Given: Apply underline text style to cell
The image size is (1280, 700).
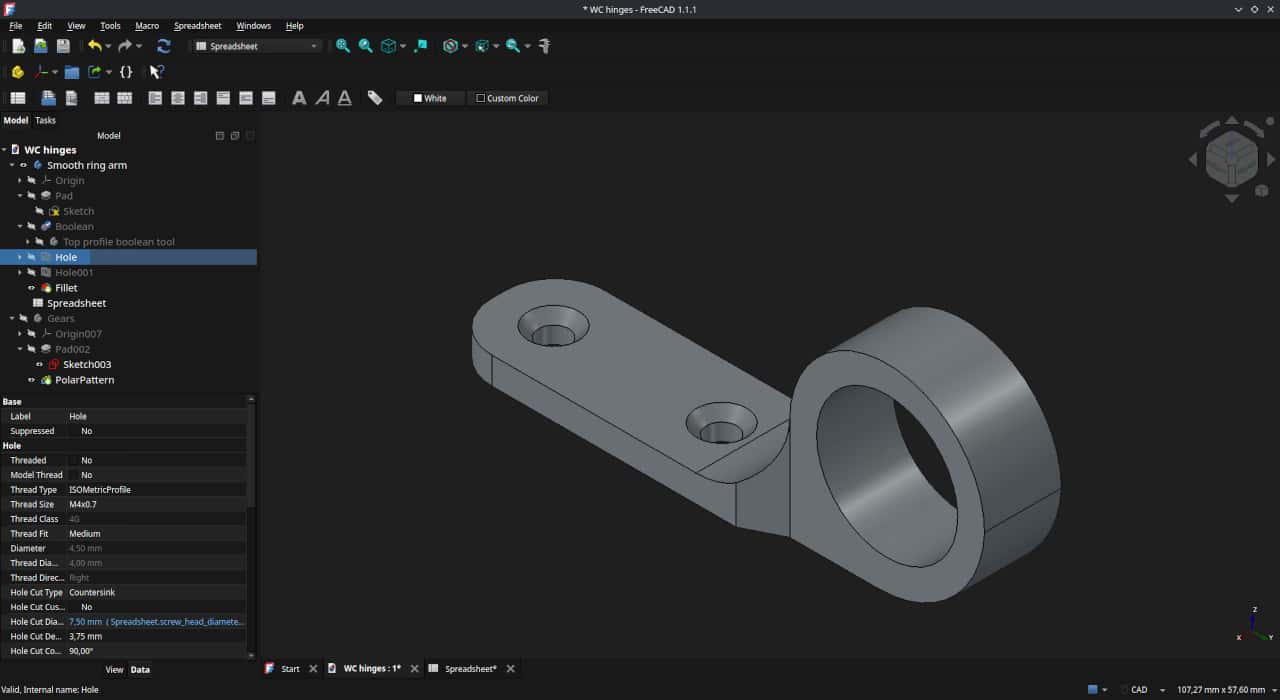Looking at the screenshot, I should click(345, 98).
